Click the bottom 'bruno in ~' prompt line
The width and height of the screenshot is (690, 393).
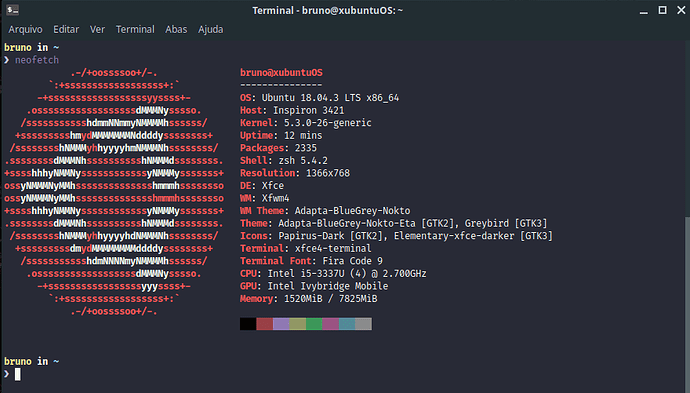coord(32,361)
